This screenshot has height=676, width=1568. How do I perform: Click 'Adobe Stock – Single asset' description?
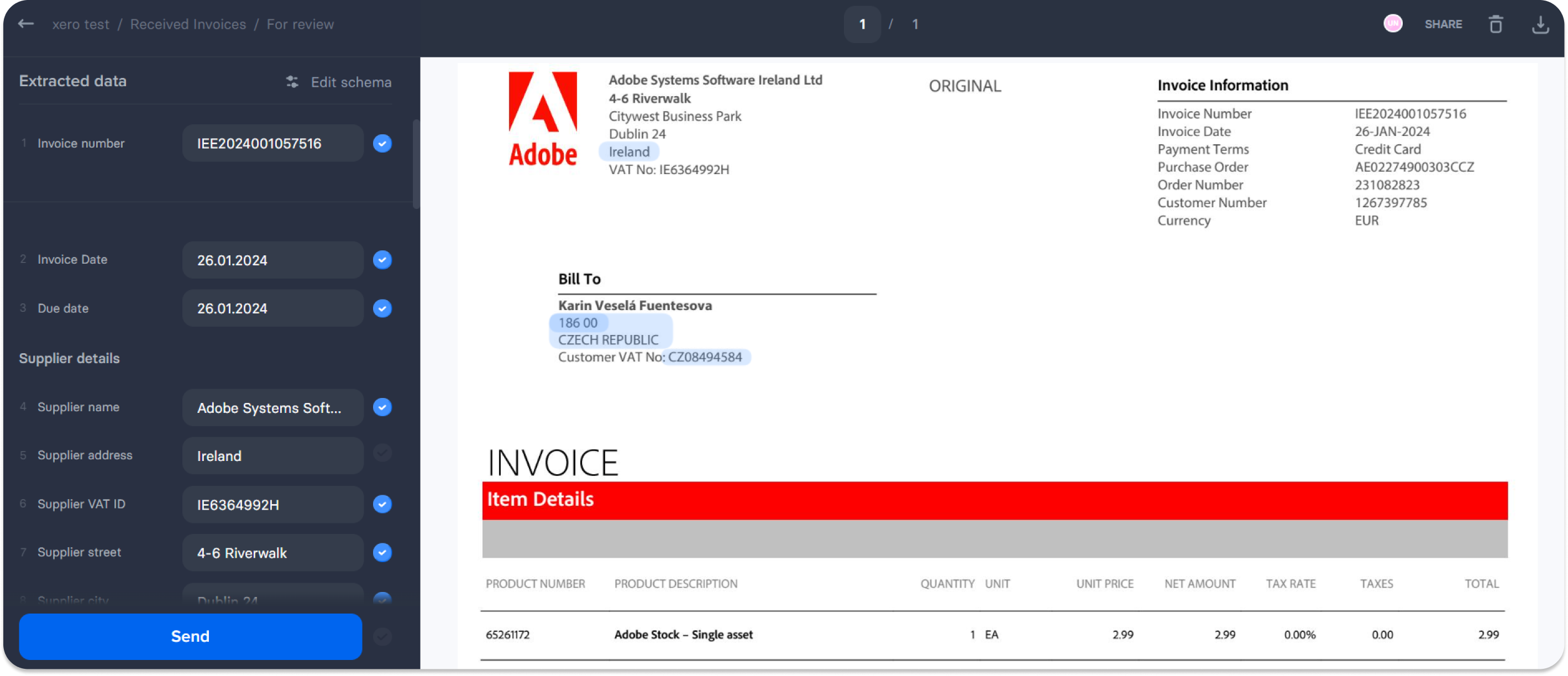click(x=683, y=635)
